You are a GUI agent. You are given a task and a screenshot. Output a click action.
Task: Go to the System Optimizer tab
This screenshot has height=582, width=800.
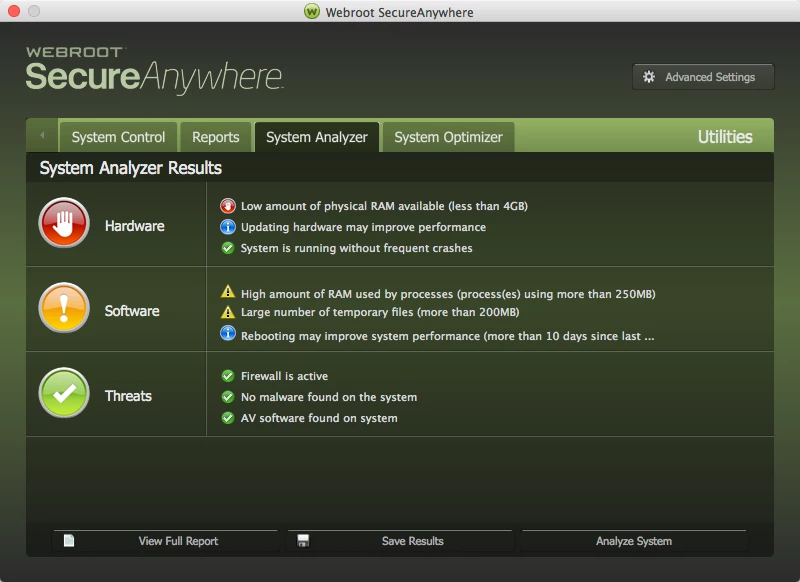448,137
